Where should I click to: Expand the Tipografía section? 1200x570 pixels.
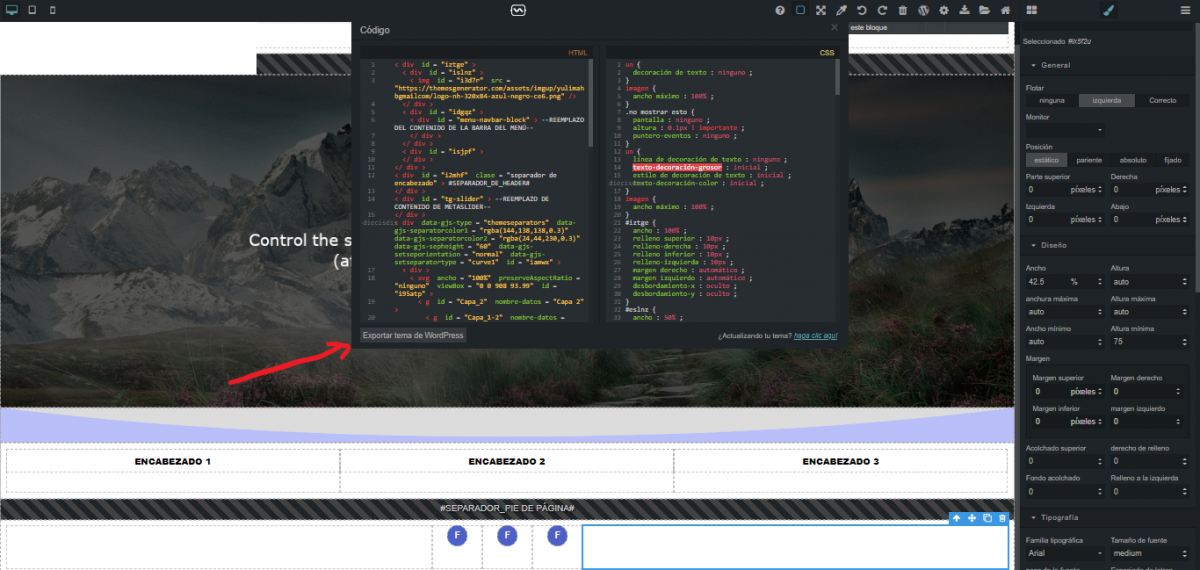(1057, 518)
